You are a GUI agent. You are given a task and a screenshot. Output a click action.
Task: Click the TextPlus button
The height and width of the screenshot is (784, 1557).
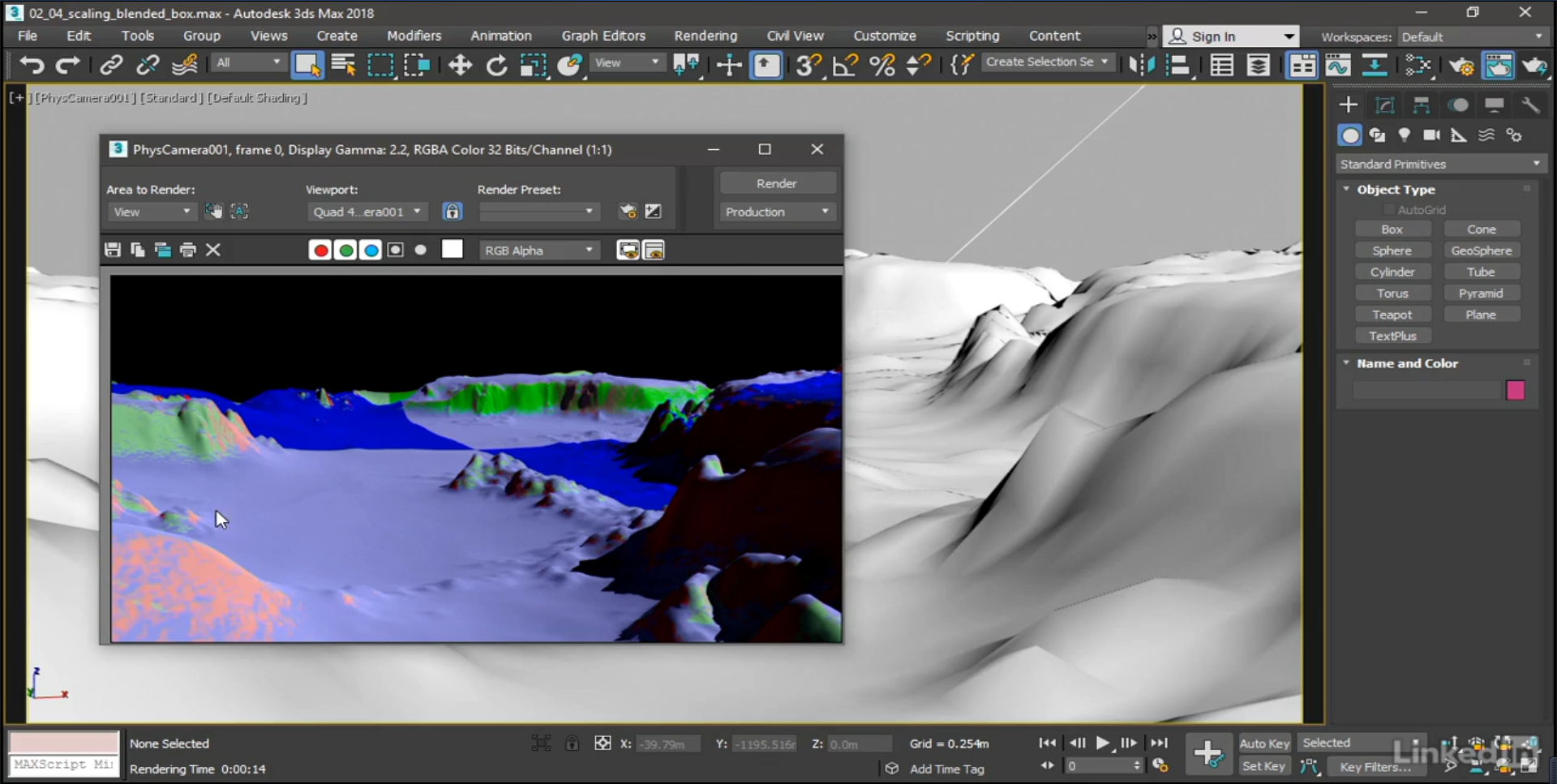pyautogui.click(x=1392, y=336)
